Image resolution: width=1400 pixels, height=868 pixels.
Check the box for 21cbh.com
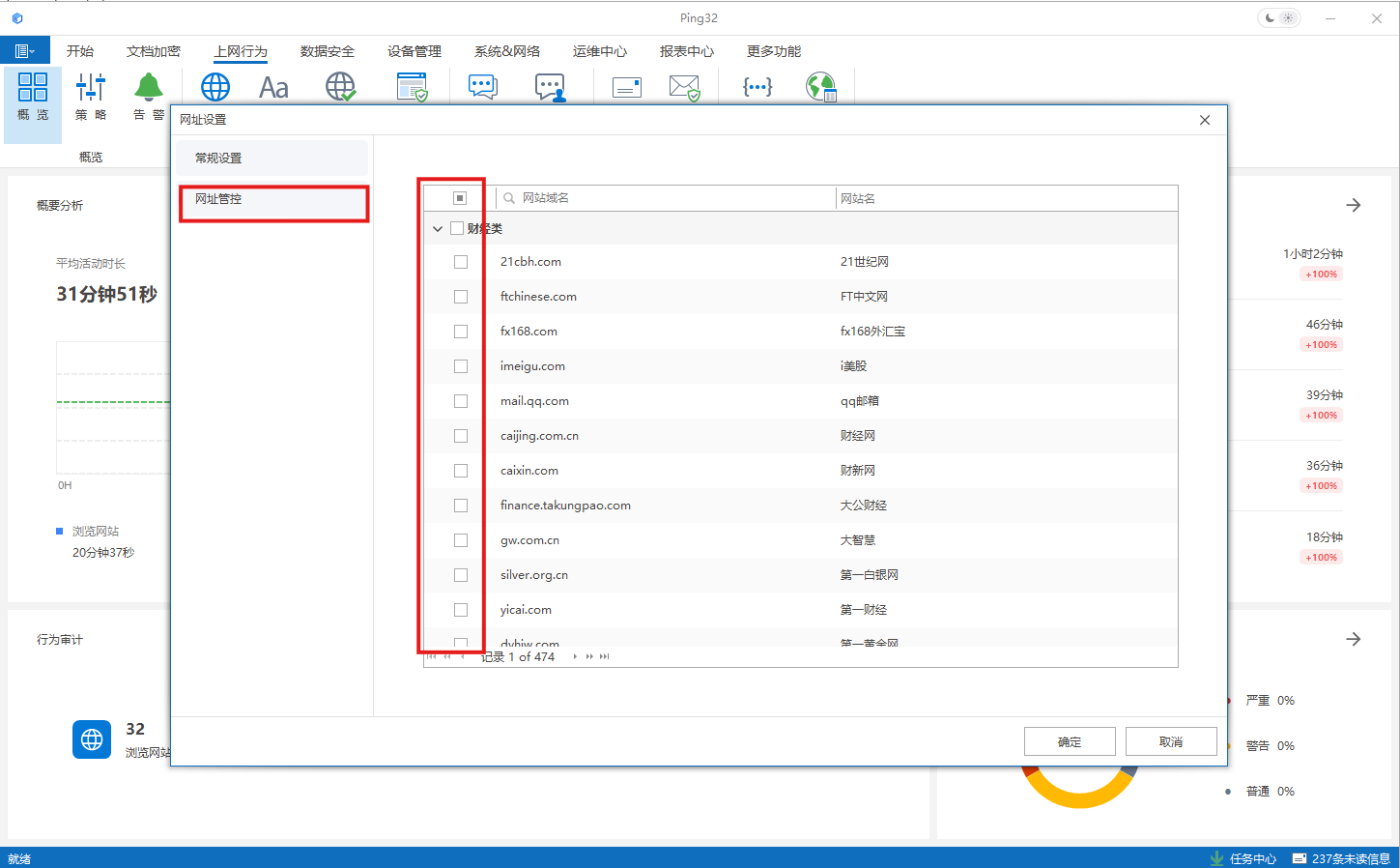(x=461, y=262)
